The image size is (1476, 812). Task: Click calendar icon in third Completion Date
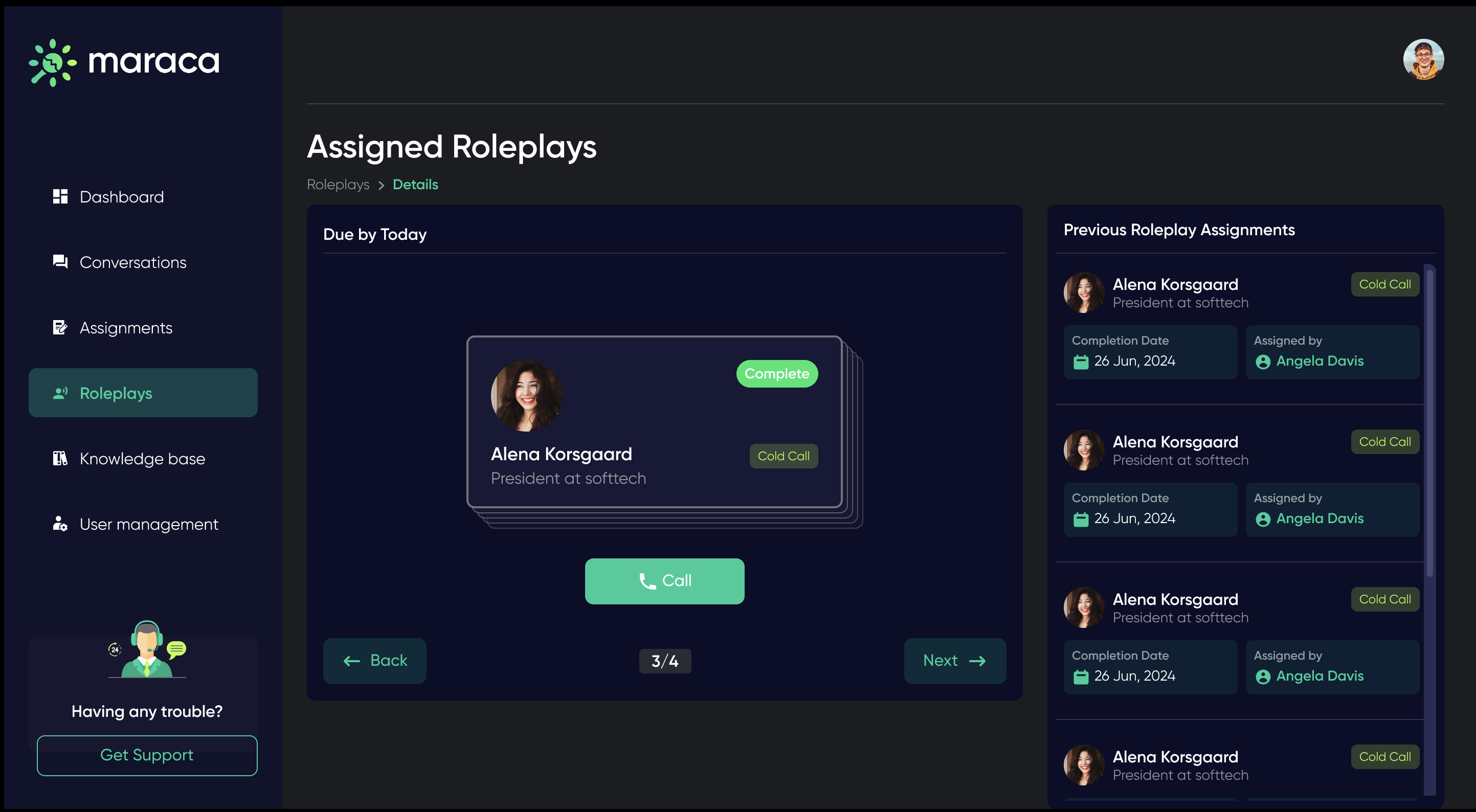coord(1081,677)
